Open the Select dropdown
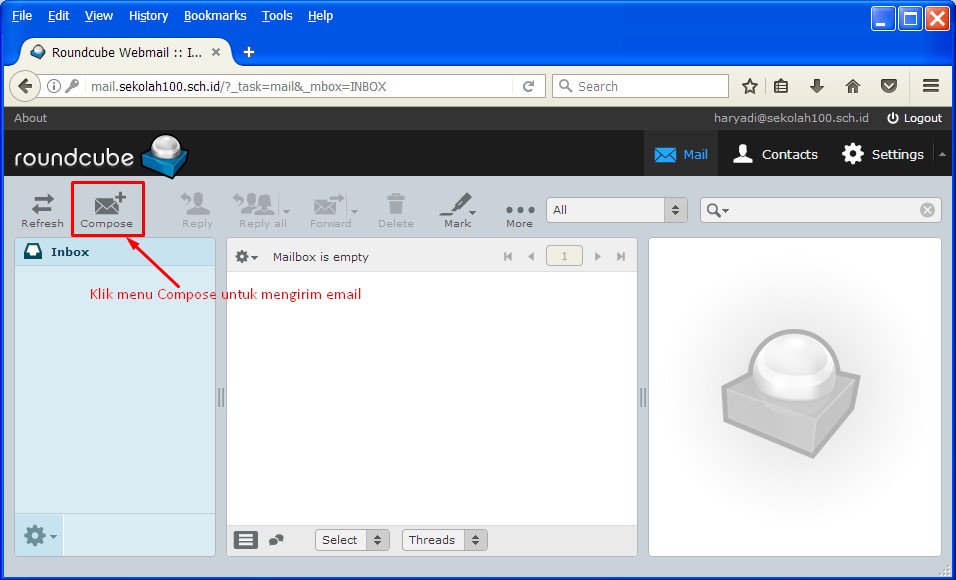The width and height of the screenshot is (956, 580). tap(352, 540)
